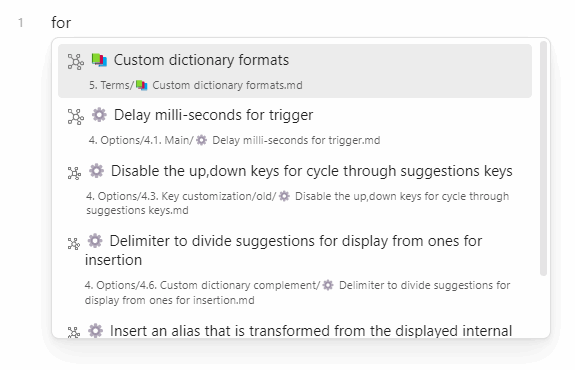Click the path 4. Options/4.1. Main/Delay milli-seconds
Viewport: 575px width, 370px height.
pos(234,140)
